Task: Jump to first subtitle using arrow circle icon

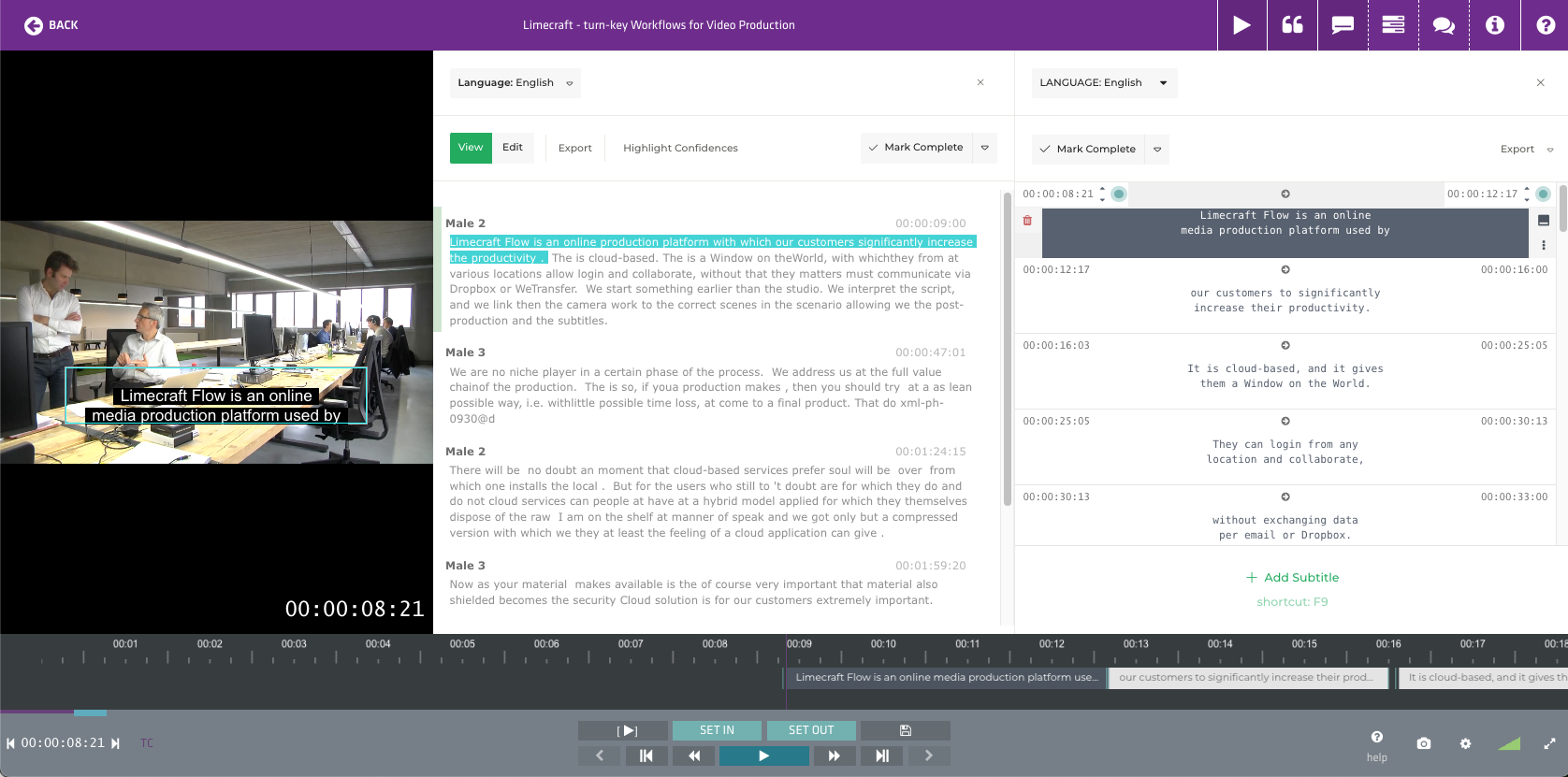Action: [1285, 194]
